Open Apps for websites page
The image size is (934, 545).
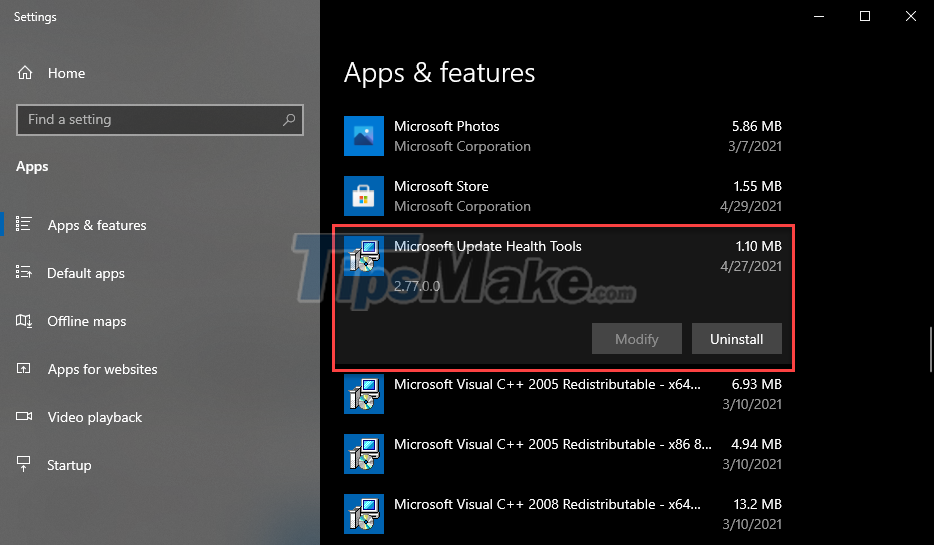click(x=102, y=369)
